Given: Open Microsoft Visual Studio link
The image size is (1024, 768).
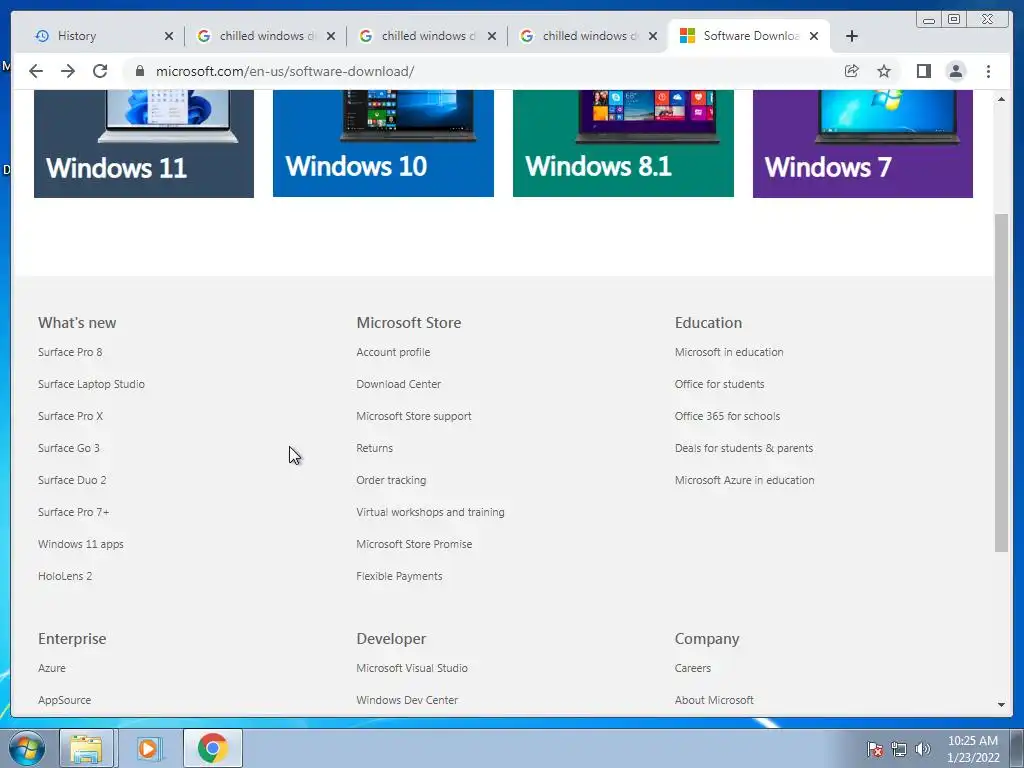Looking at the screenshot, I should point(412,668).
